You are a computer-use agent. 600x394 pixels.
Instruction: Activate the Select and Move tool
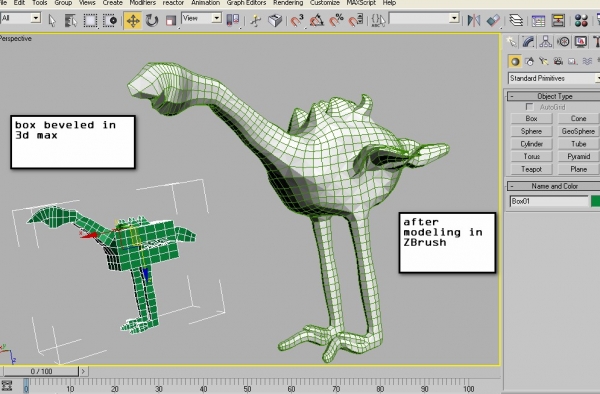point(133,20)
